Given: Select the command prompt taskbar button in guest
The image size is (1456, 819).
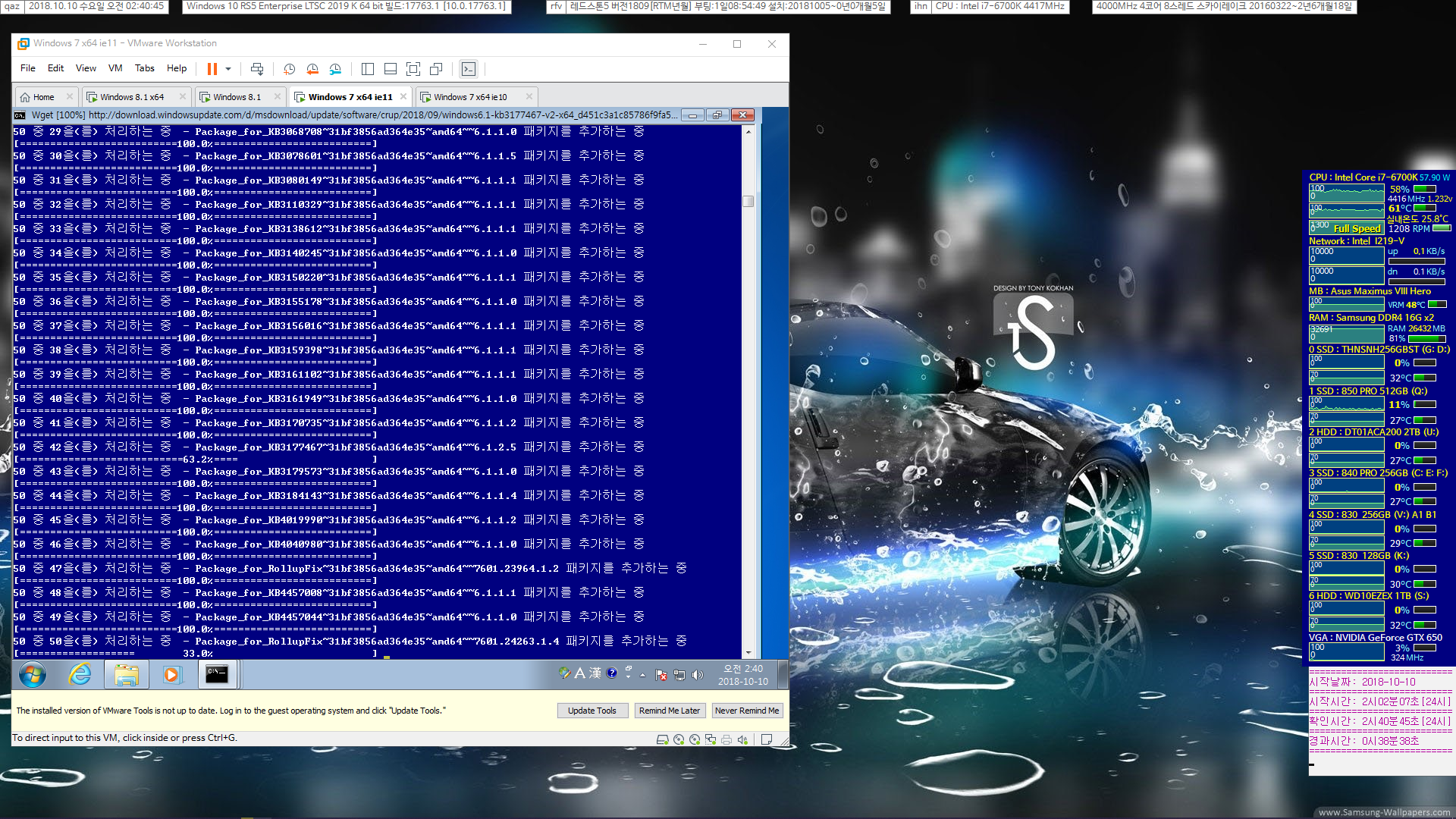Looking at the screenshot, I should pos(217,674).
